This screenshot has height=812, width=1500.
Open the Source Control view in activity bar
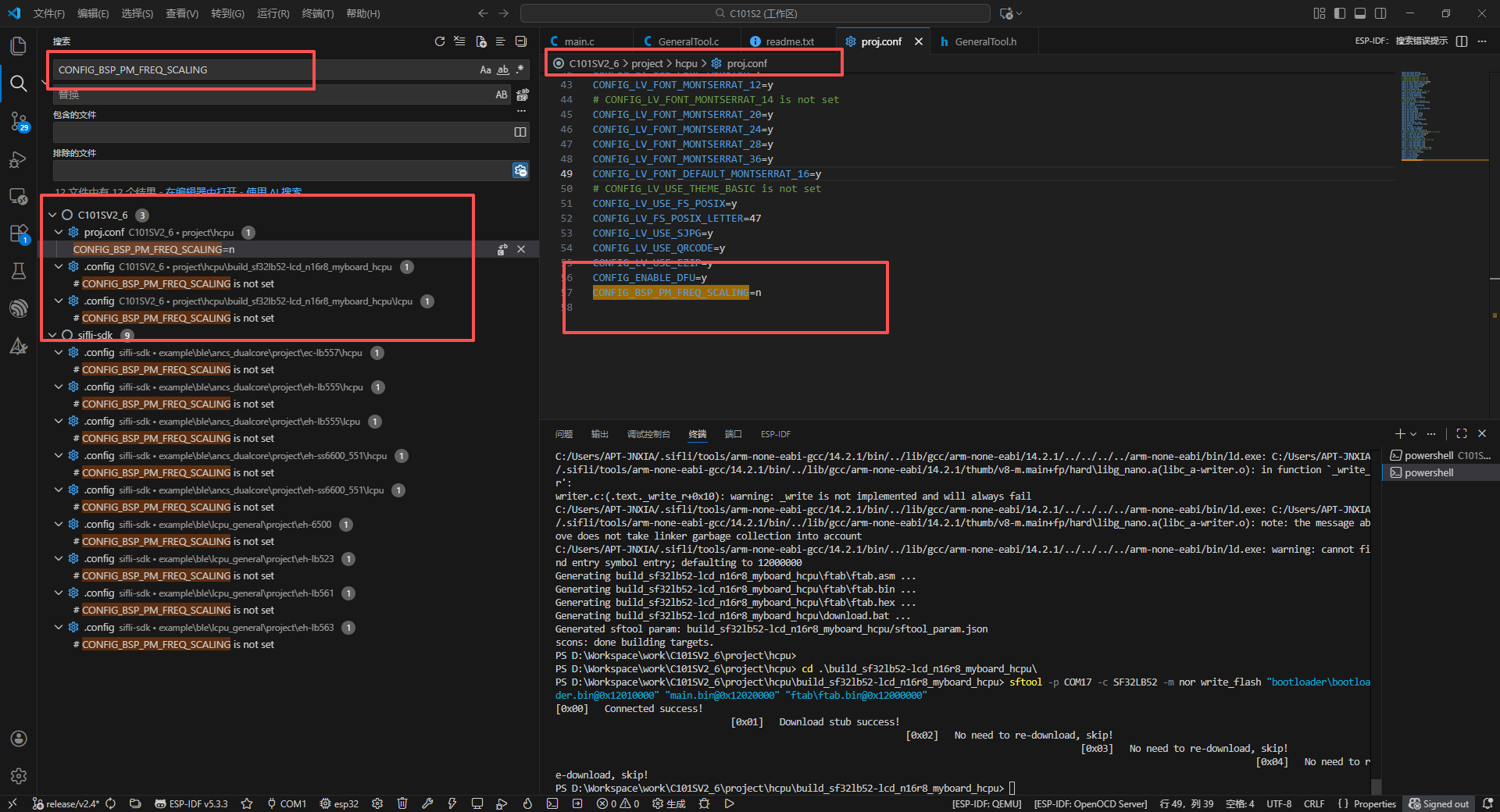pos(19,121)
